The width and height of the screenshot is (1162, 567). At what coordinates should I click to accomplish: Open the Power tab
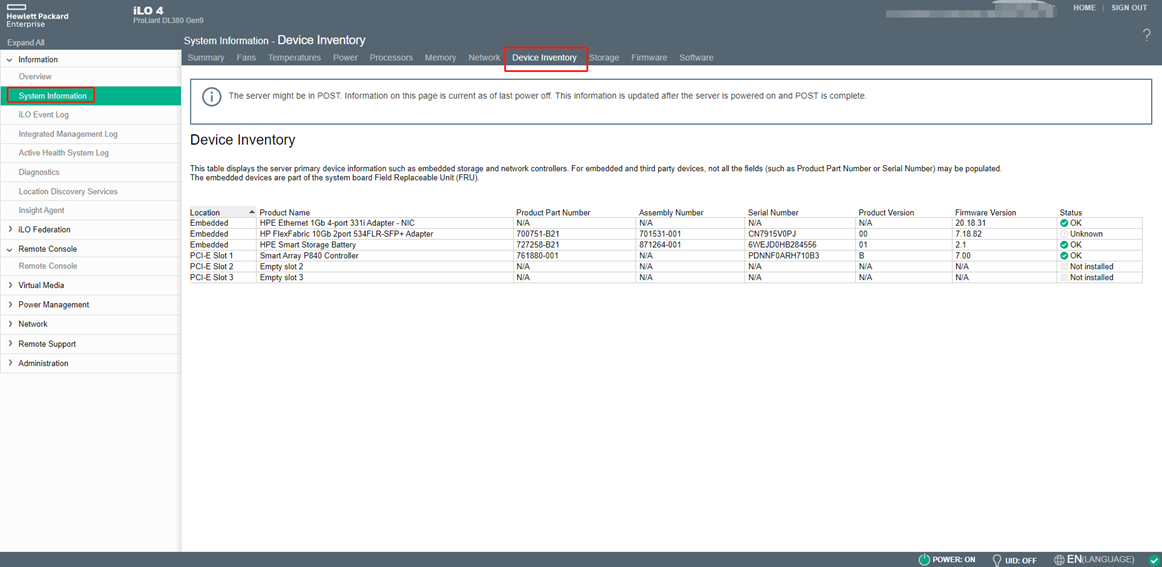tap(345, 58)
